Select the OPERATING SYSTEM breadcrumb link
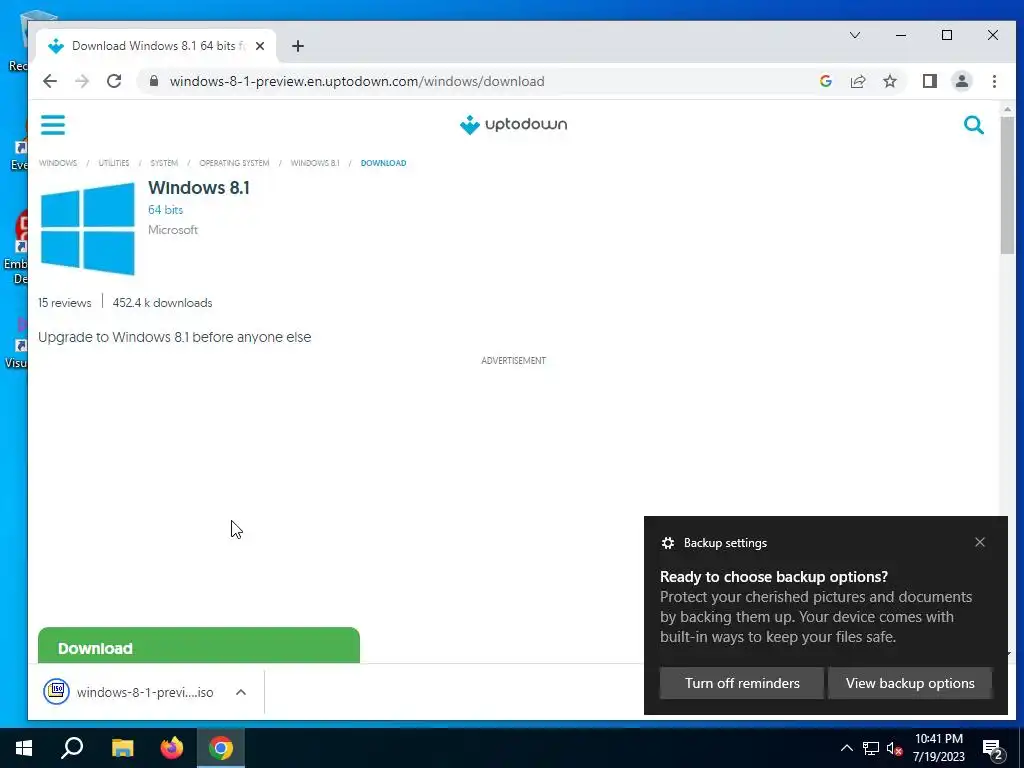1024x768 pixels. coord(234,163)
